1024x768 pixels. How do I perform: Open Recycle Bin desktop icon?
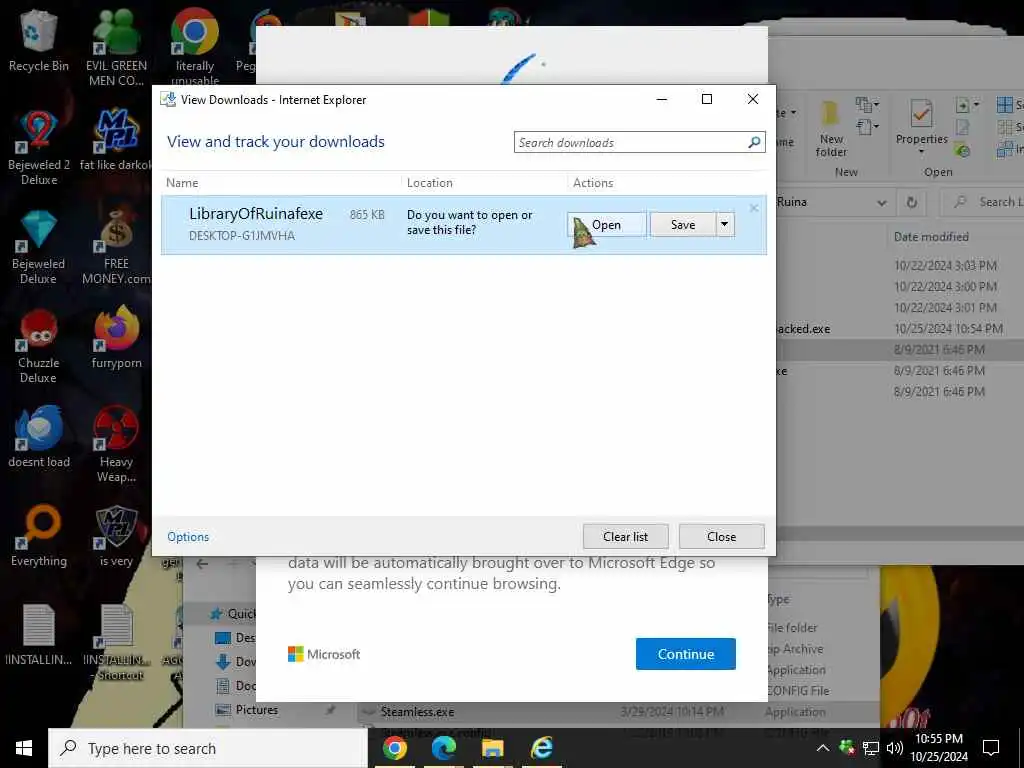[x=39, y=39]
